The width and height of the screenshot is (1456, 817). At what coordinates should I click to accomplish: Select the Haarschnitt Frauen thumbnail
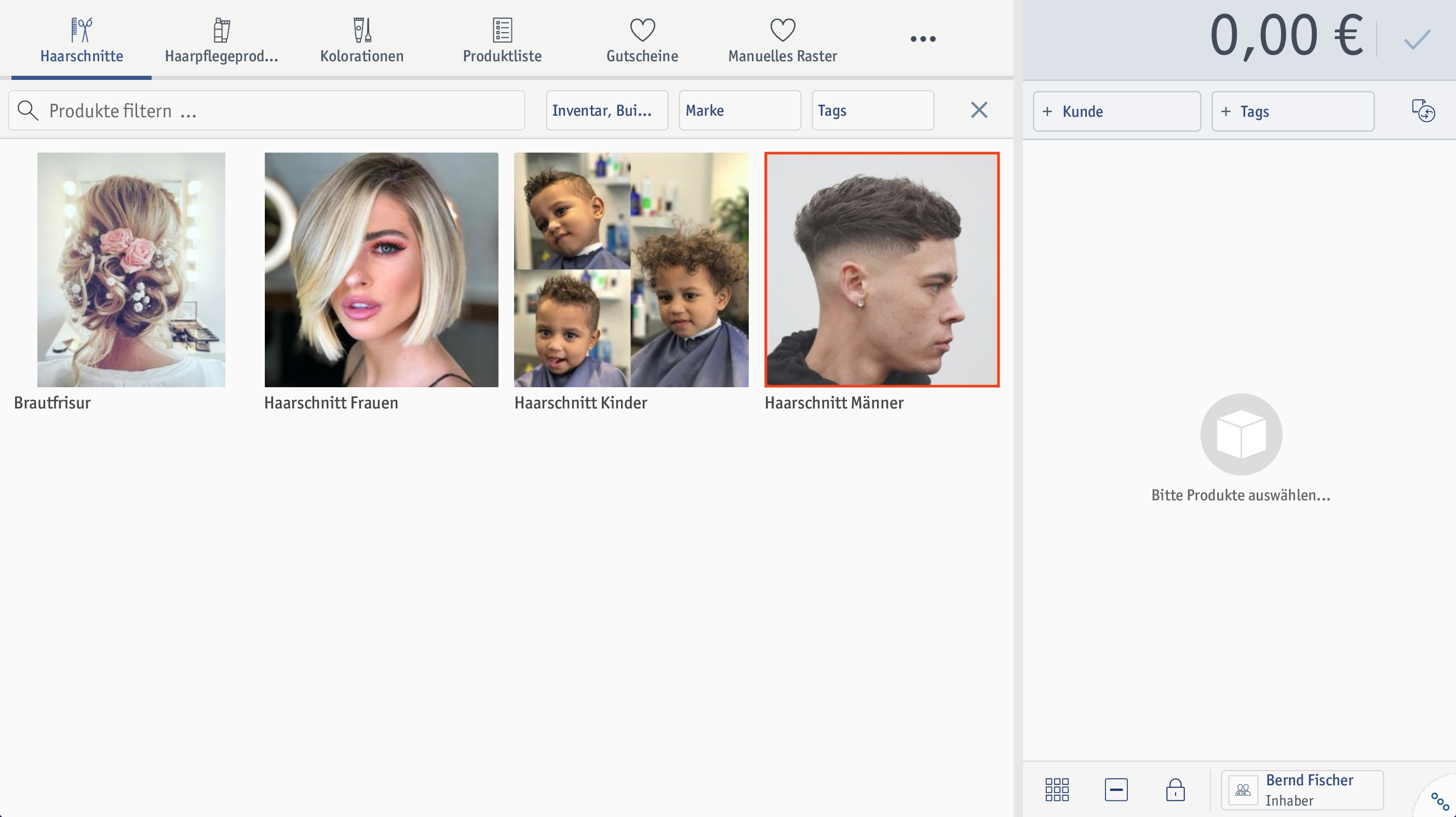click(x=382, y=269)
